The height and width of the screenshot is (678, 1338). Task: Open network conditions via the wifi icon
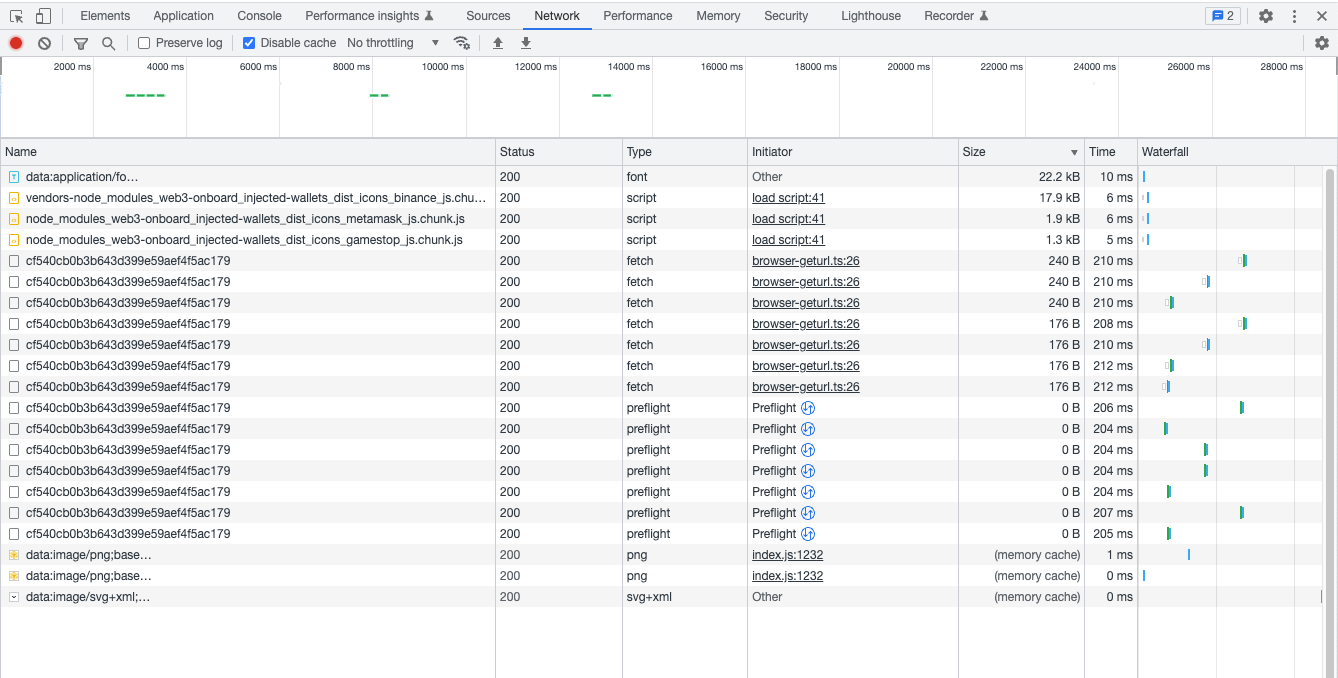[462, 43]
